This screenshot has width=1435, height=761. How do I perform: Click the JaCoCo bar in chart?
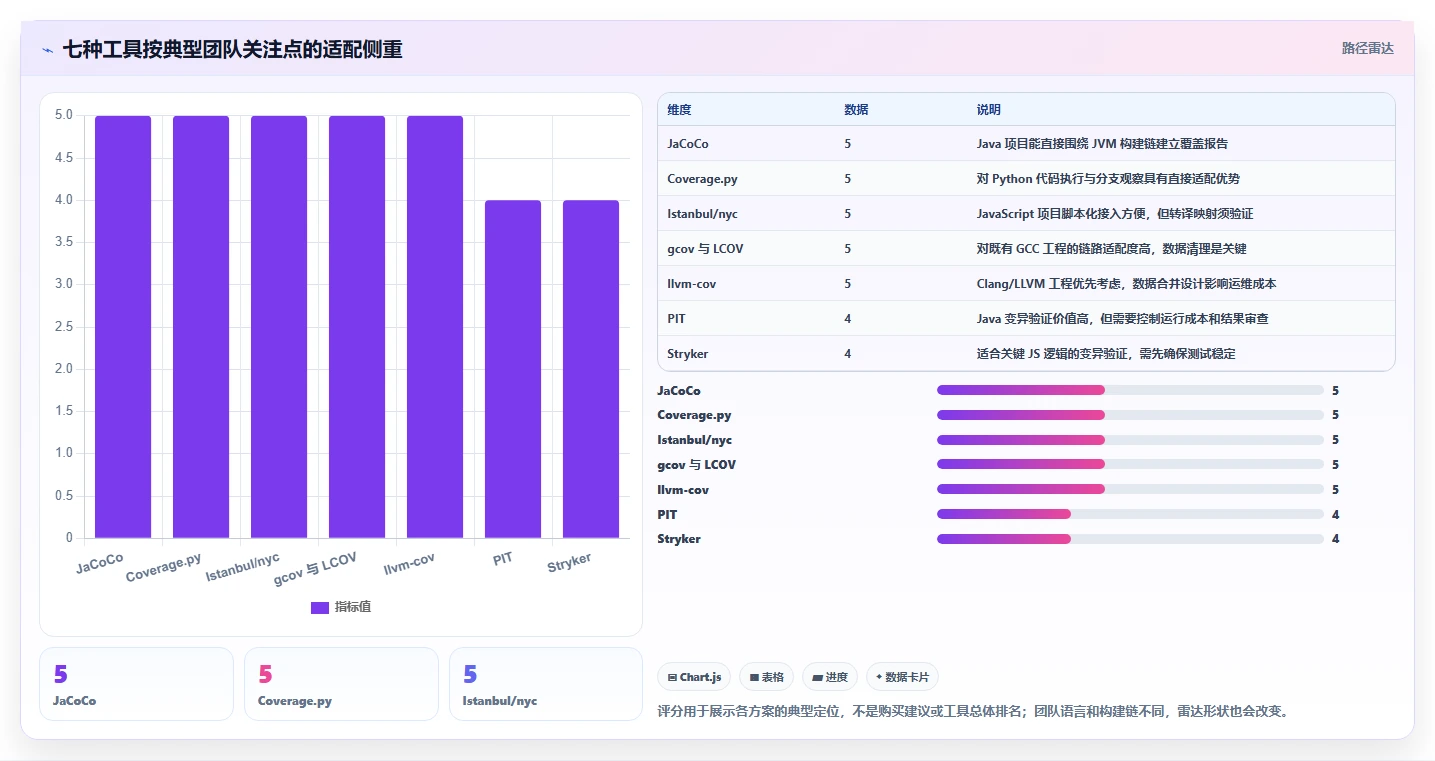[123, 327]
